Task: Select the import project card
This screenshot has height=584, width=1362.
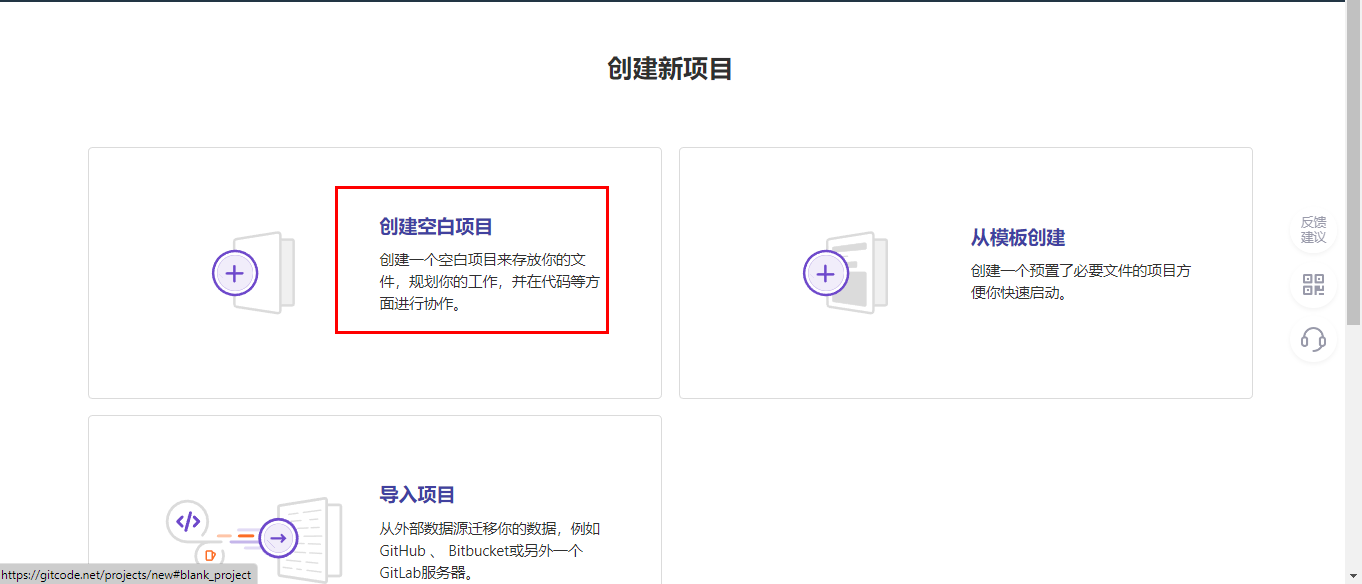Action: [375, 500]
